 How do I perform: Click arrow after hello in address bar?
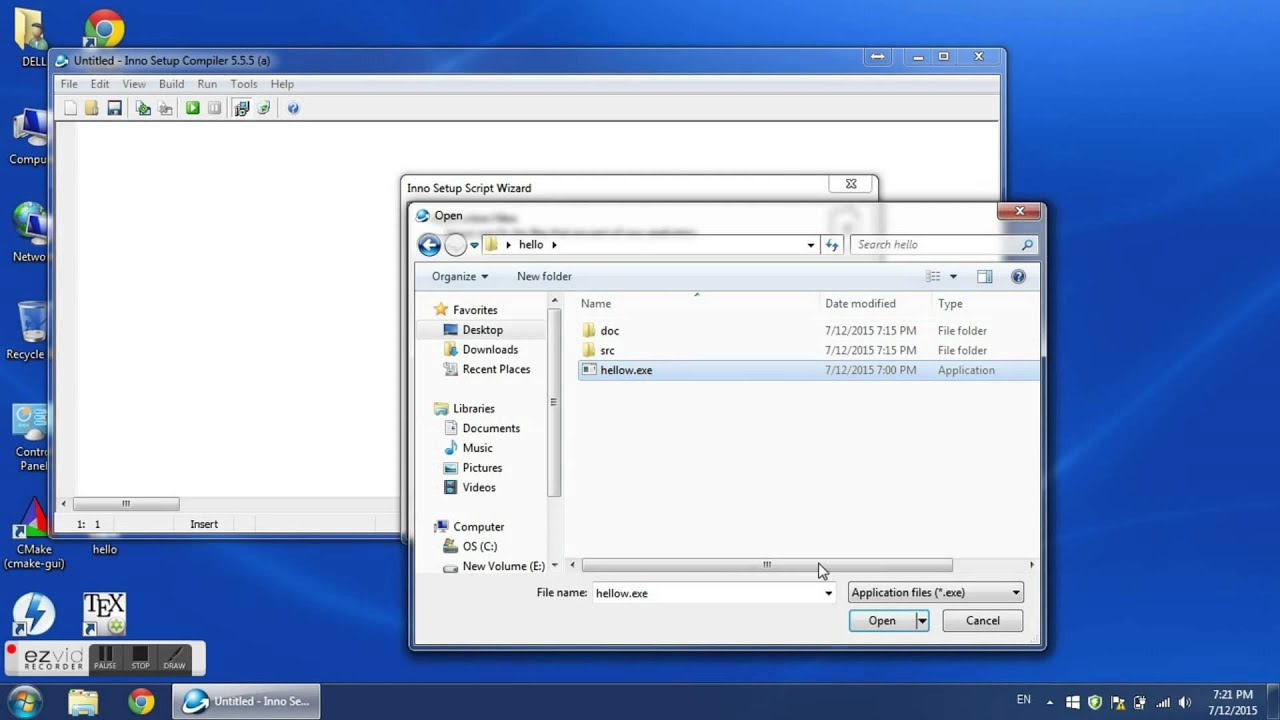point(554,244)
